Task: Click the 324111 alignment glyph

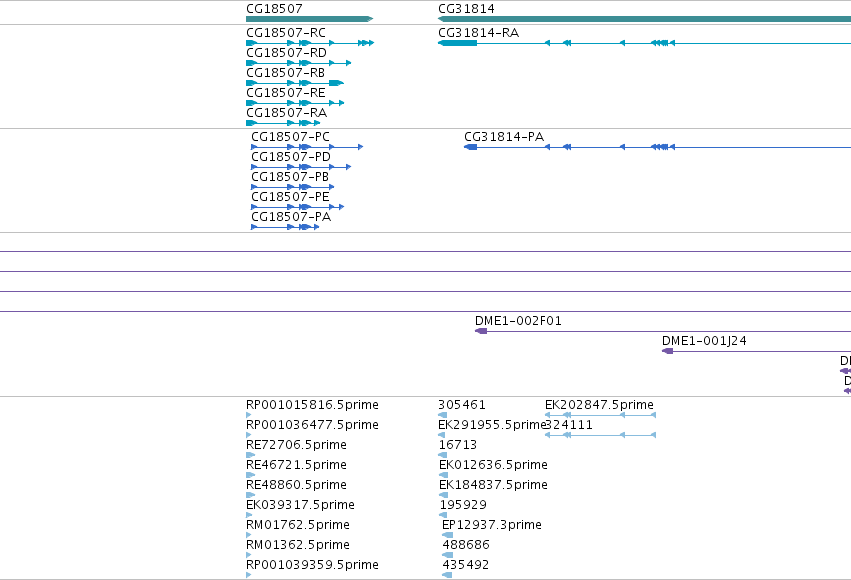Action: click(x=600, y=435)
